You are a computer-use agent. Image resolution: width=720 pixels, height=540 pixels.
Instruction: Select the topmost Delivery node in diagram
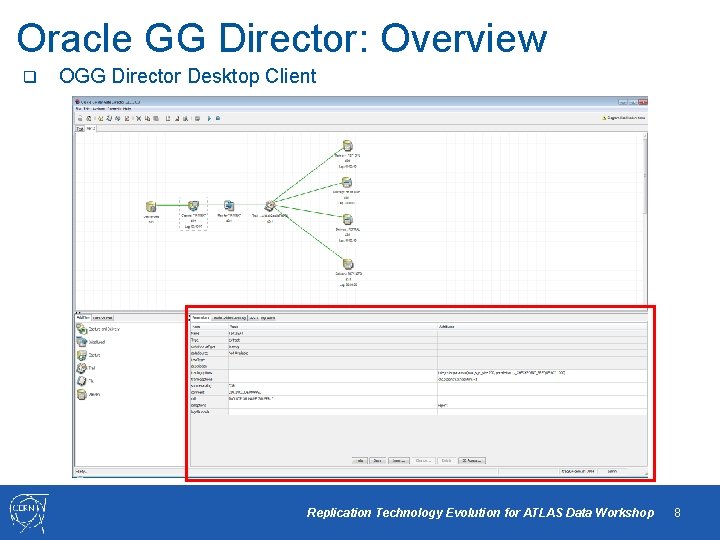tap(348, 146)
